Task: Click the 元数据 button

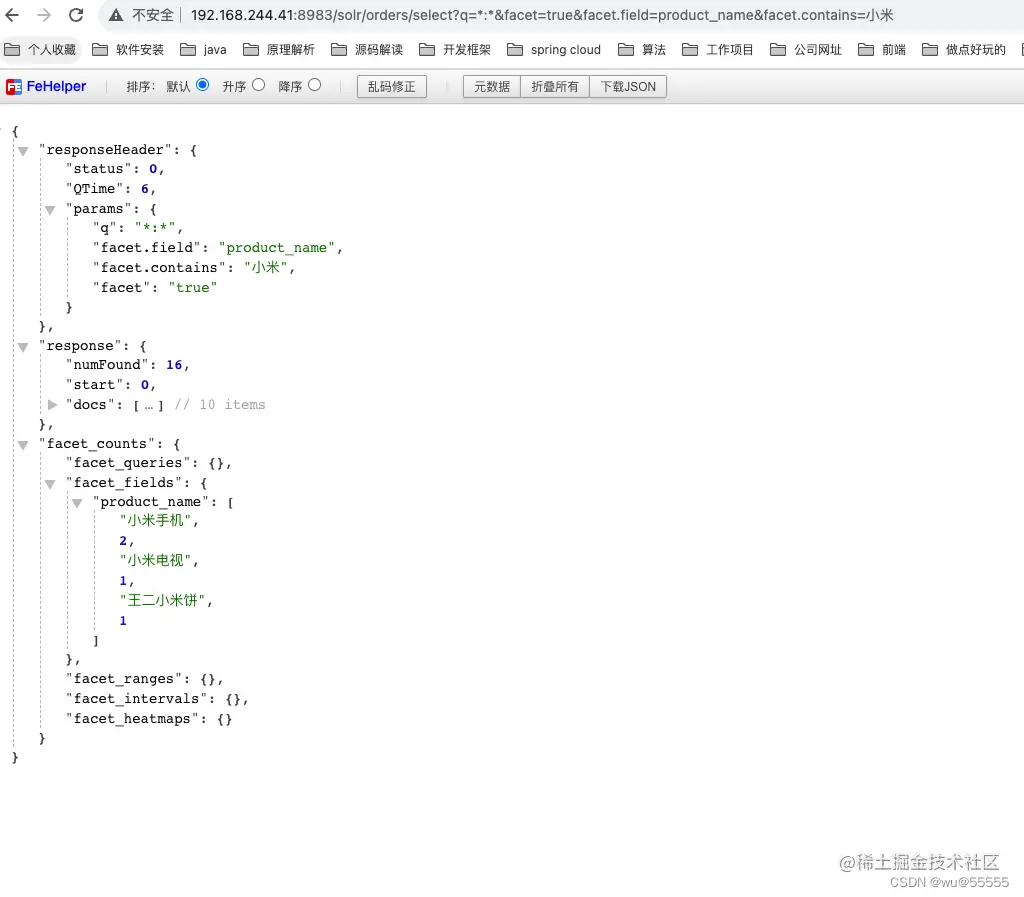Action: click(492, 86)
